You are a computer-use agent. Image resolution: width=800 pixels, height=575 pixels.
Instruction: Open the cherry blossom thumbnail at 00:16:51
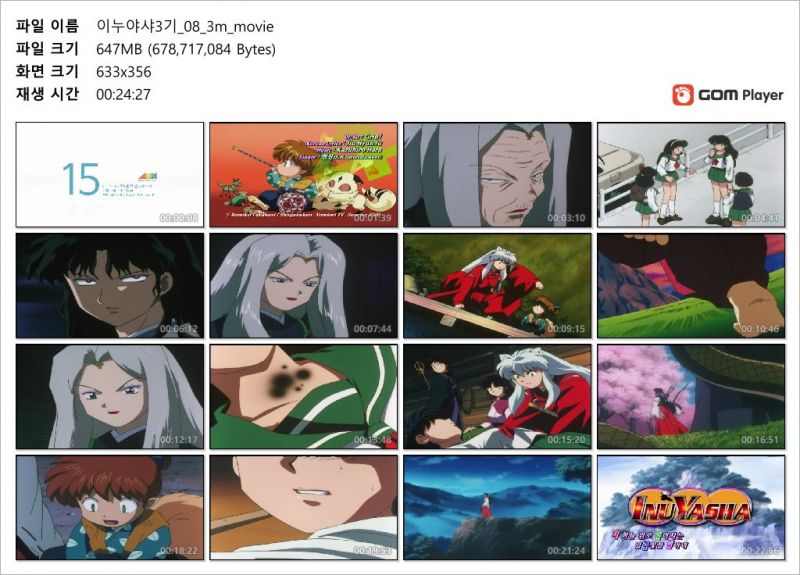(691, 396)
